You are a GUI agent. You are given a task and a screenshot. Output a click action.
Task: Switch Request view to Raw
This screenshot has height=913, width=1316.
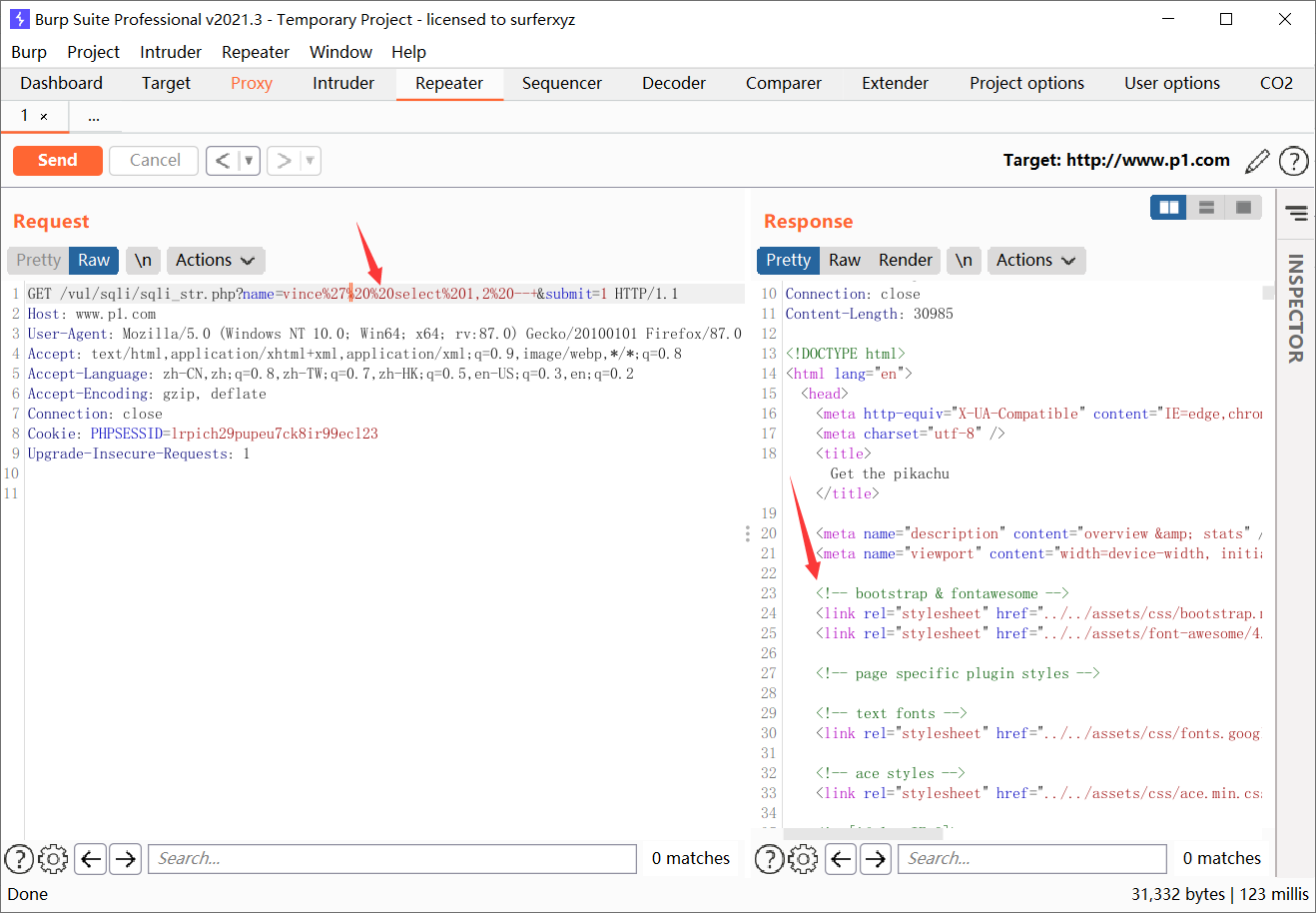[94, 260]
